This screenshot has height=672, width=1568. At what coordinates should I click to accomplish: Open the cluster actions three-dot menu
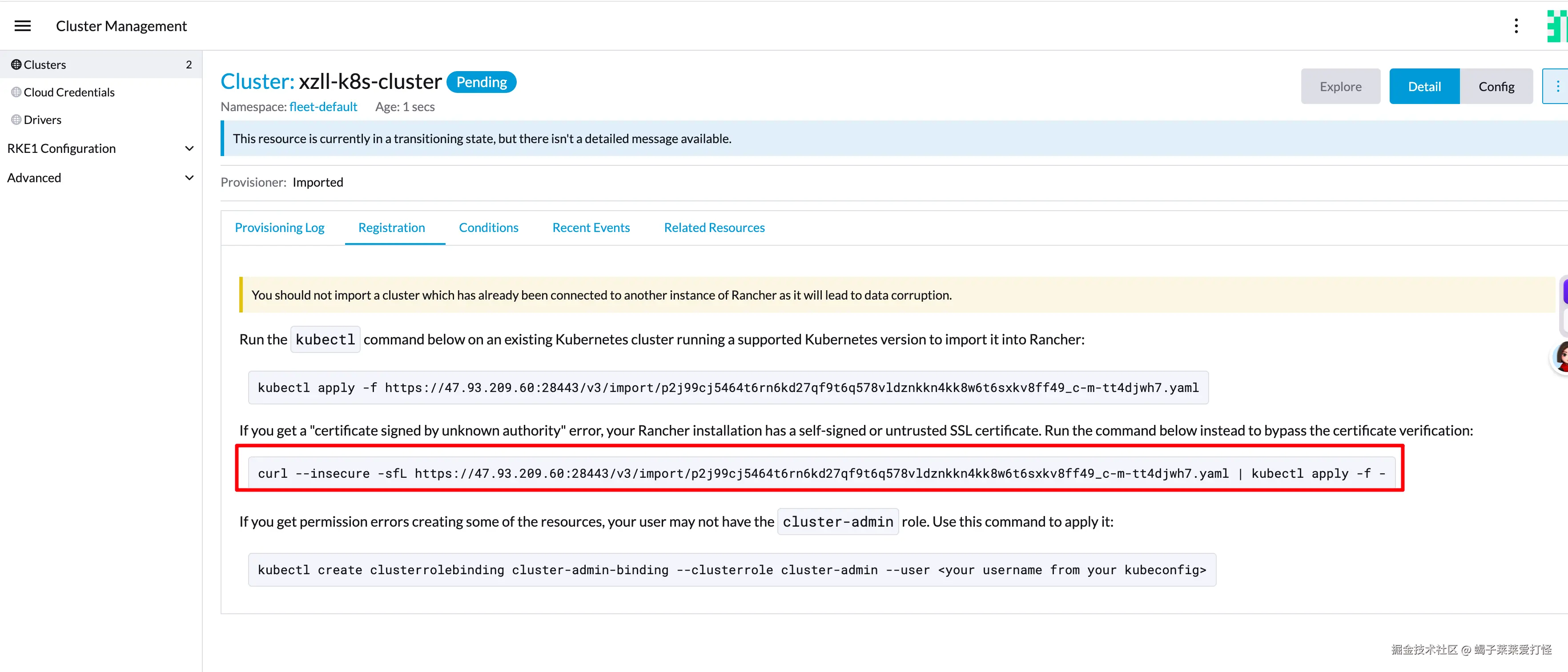point(1557,86)
